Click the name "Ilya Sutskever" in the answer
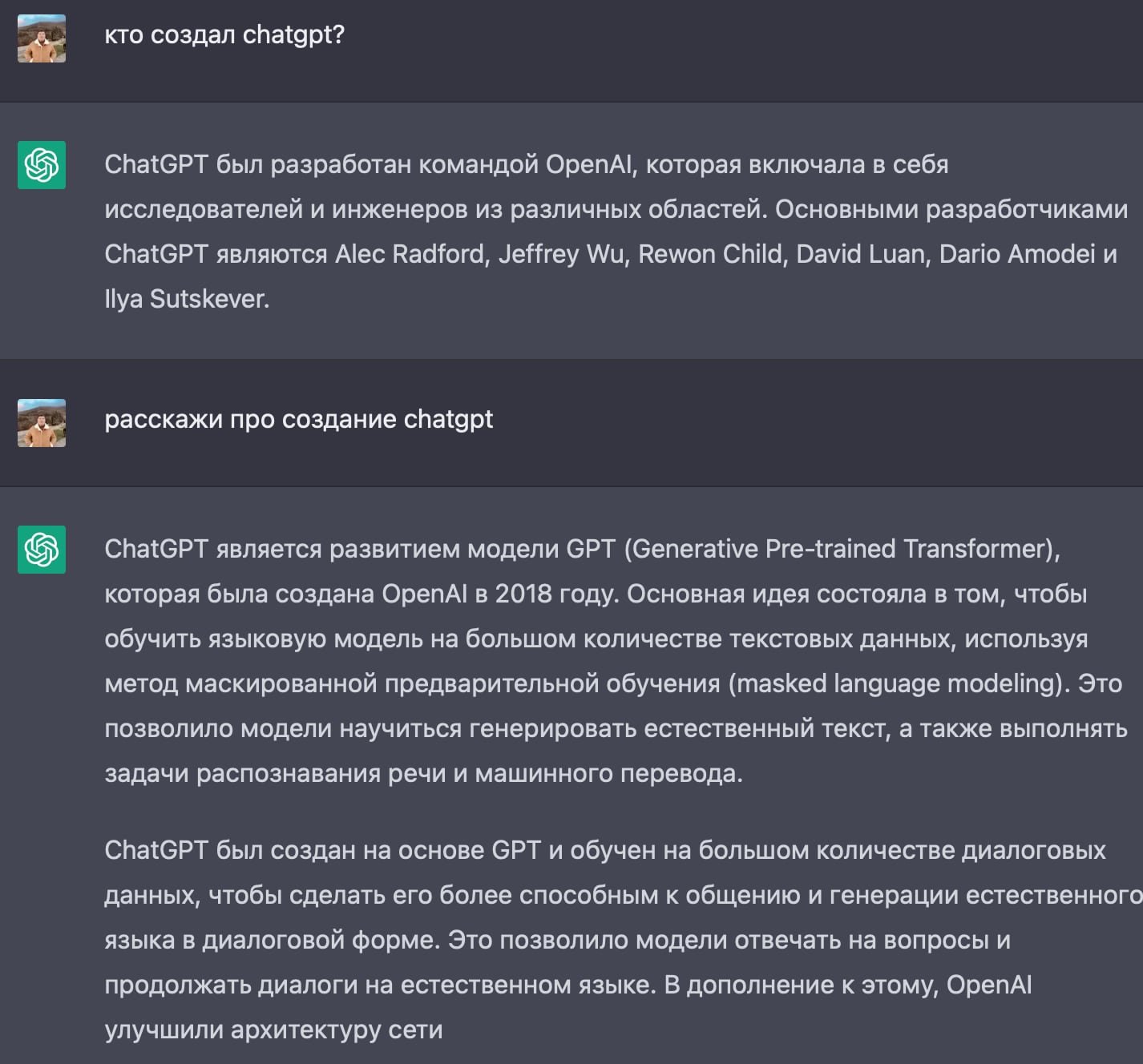The image size is (1143, 1064). (x=186, y=299)
